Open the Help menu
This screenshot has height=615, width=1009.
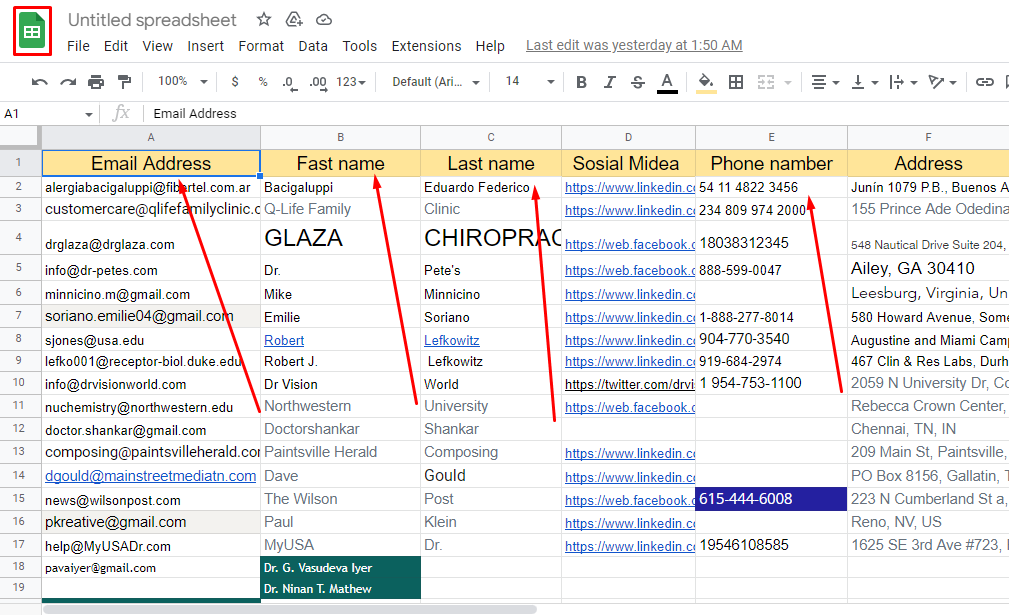[490, 46]
